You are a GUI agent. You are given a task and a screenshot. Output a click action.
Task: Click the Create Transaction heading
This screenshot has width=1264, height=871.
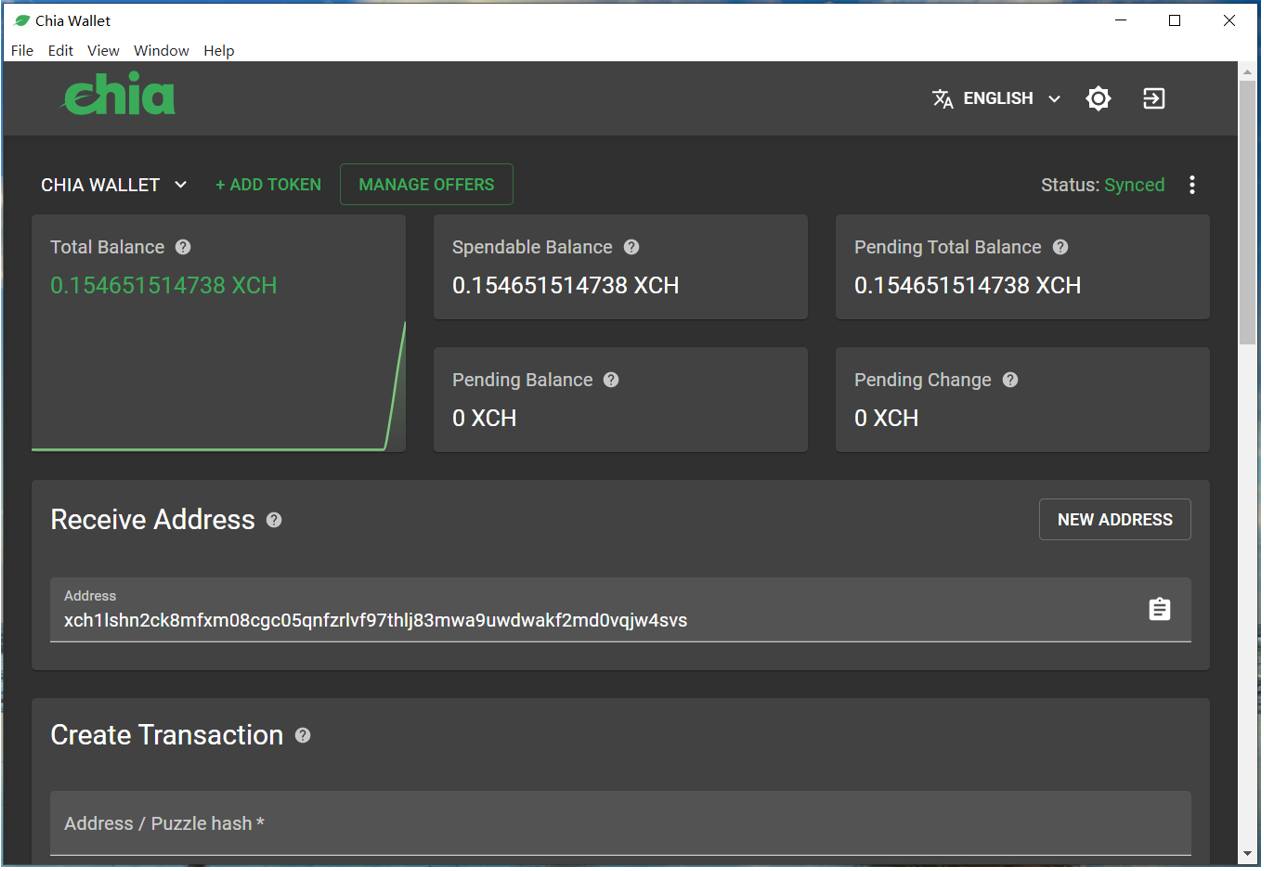[167, 735]
